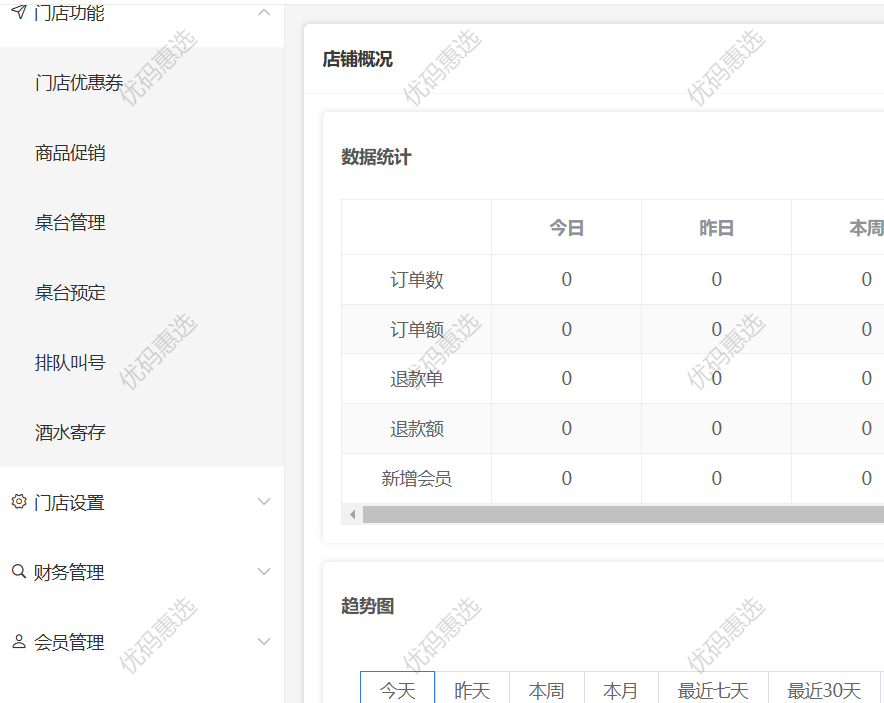The width and height of the screenshot is (884, 703).
Task: Select 排队叫号 in the sidebar
Action: [x=70, y=363]
